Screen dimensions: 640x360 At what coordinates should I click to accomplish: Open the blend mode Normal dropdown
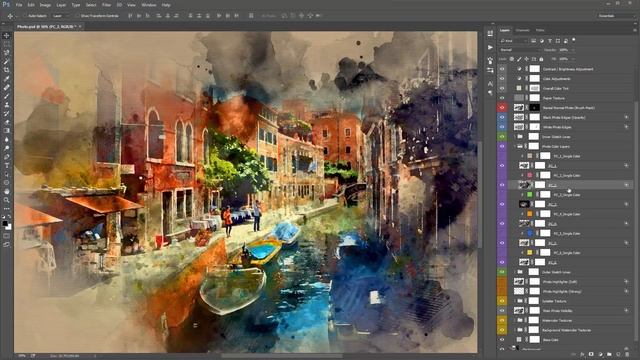click(x=520, y=50)
